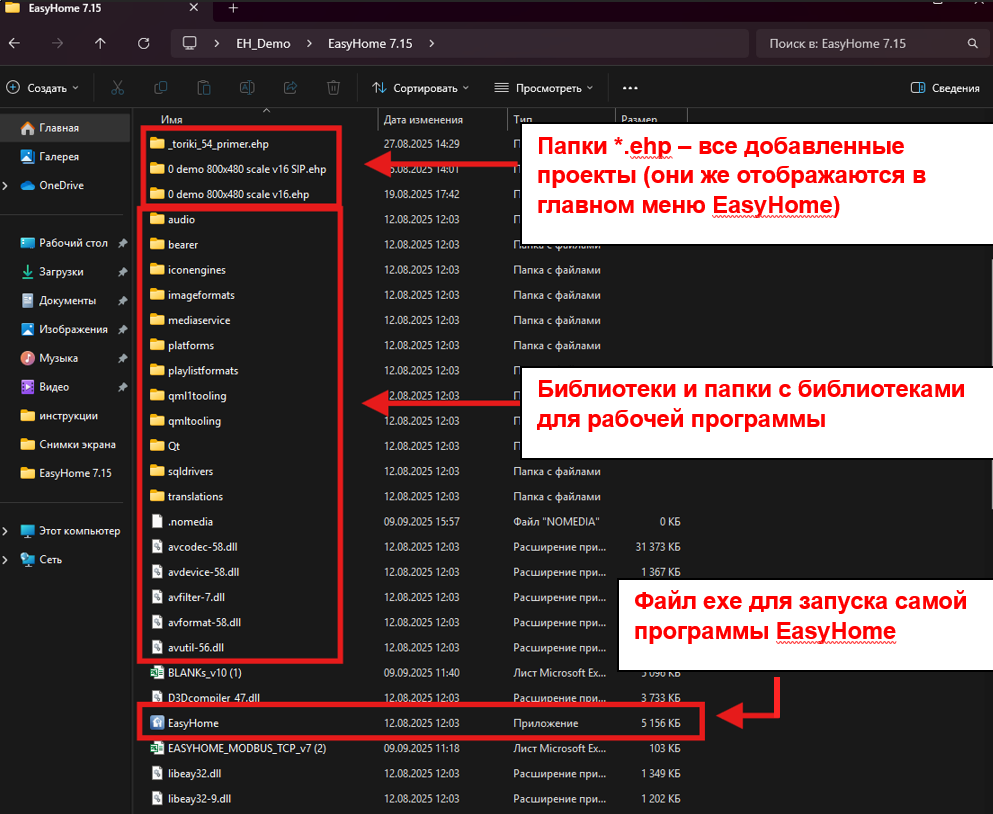Click EH_Demo in the address breadcrumb
This screenshot has height=814, width=993.
(x=263, y=44)
